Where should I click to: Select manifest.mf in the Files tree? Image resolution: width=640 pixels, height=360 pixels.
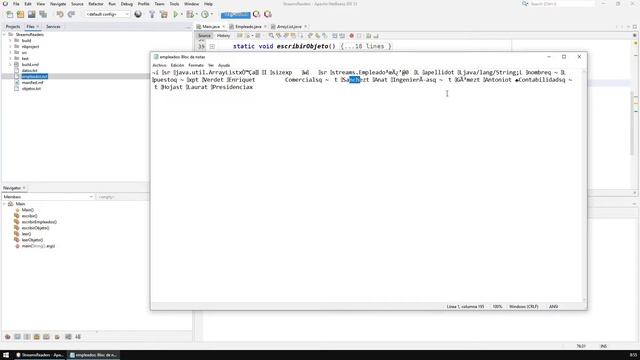[32, 82]
